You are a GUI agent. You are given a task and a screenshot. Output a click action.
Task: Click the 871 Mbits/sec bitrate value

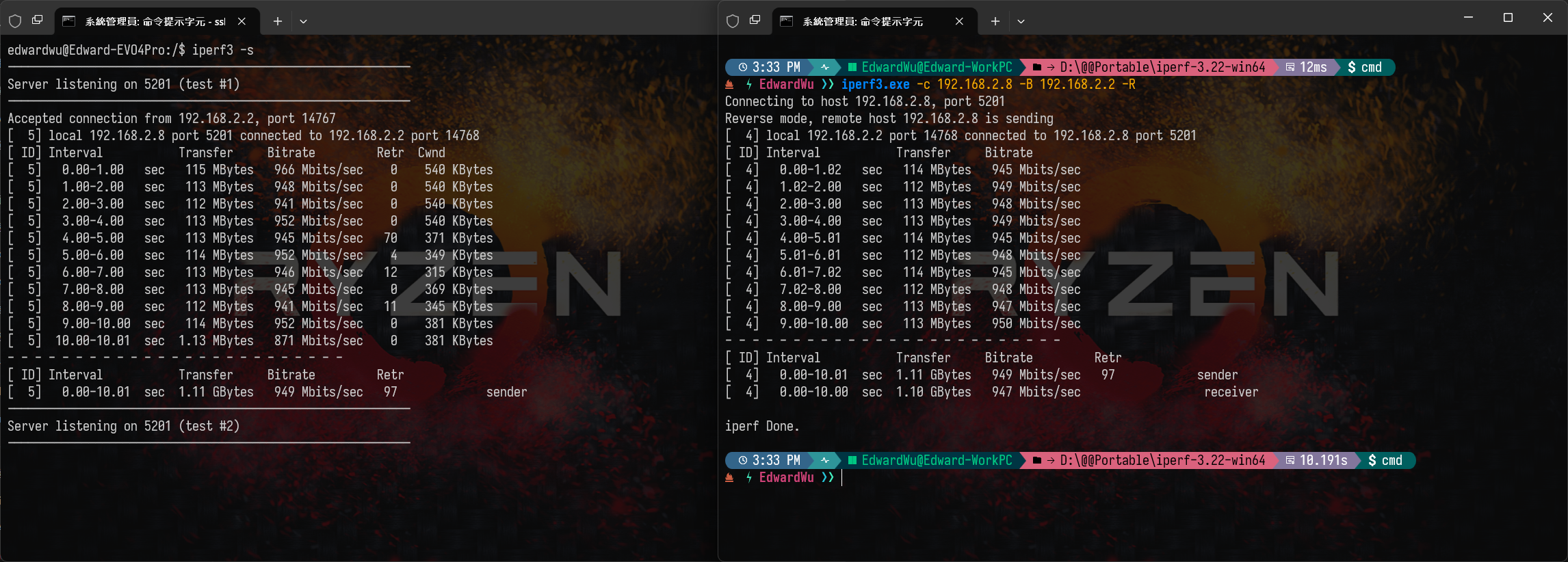point(319,340)
